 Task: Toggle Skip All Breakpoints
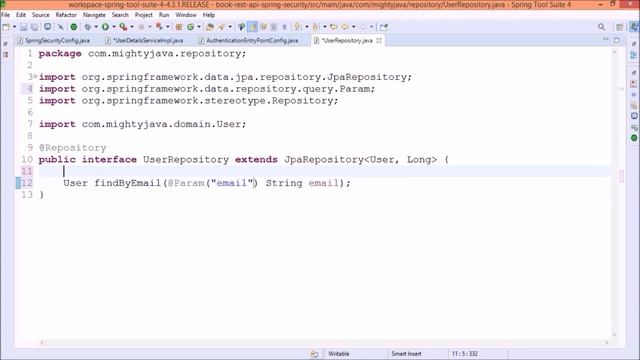click(60, 27)
